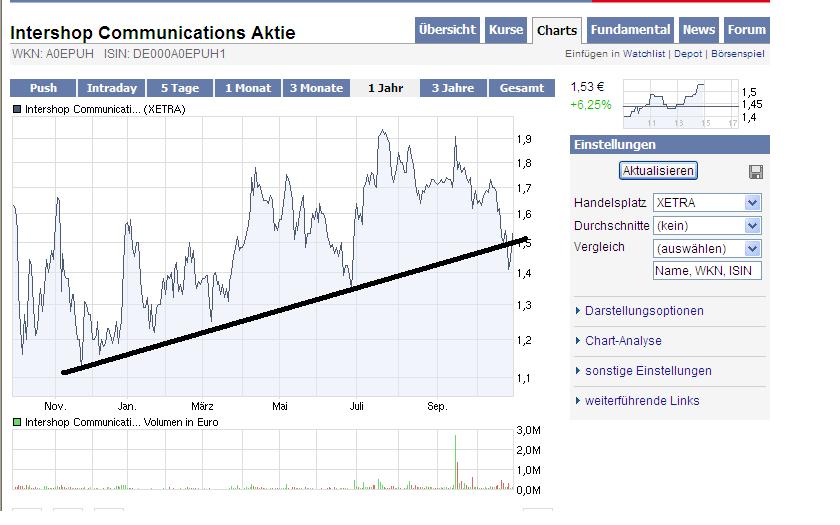This screenshot has width=840, height=525.
Task: Select the Intraday time range
Action: coord(111,88)
